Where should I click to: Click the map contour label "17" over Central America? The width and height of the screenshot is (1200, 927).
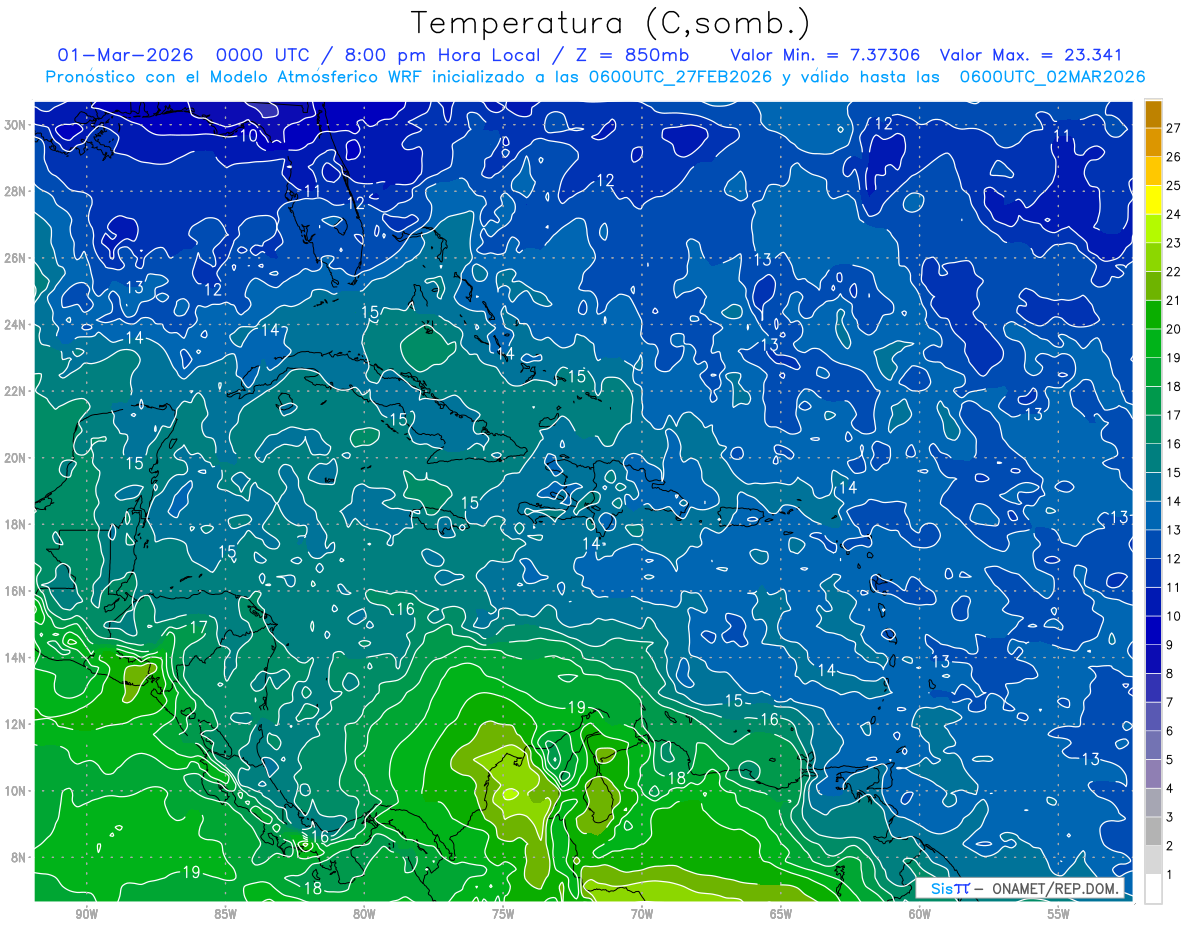click(198, 628)
